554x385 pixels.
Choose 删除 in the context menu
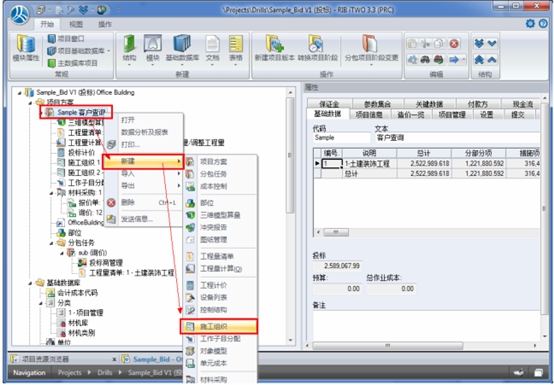point(144,203)
